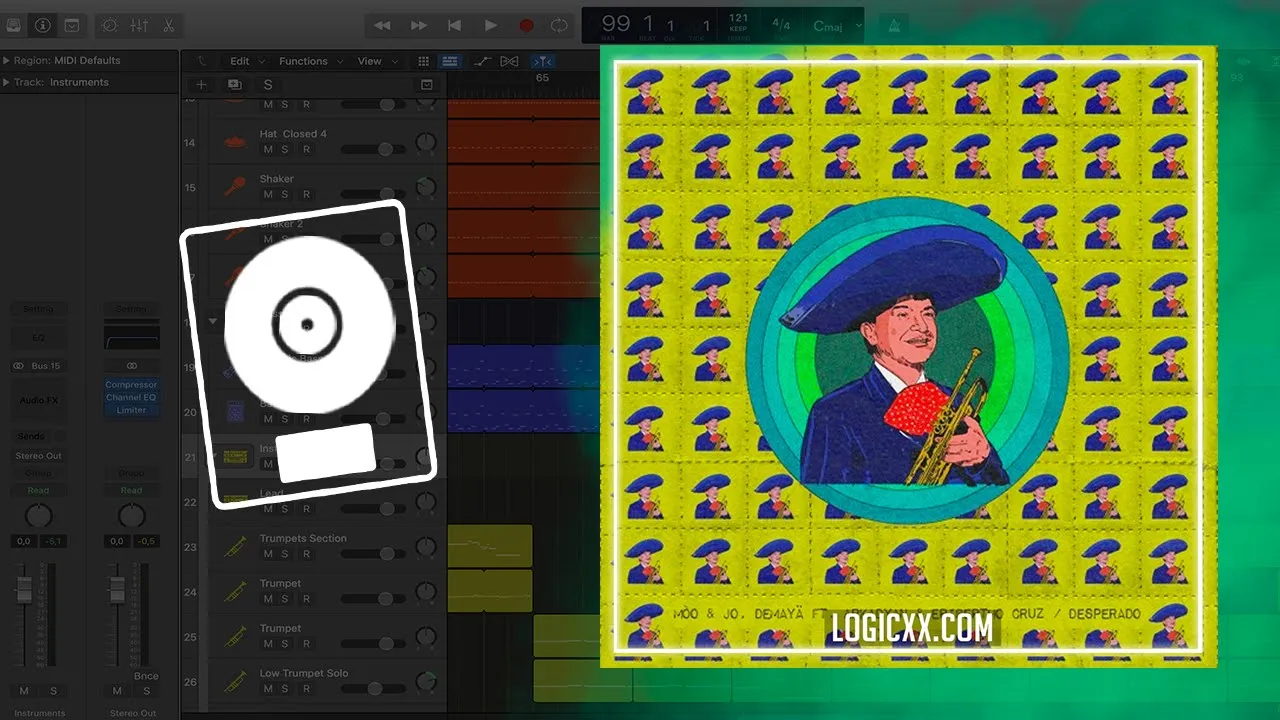Adjust the Hat Closed 4 volume slider
This screenshot has height=720, width=1280.
[x=373, y=149]
